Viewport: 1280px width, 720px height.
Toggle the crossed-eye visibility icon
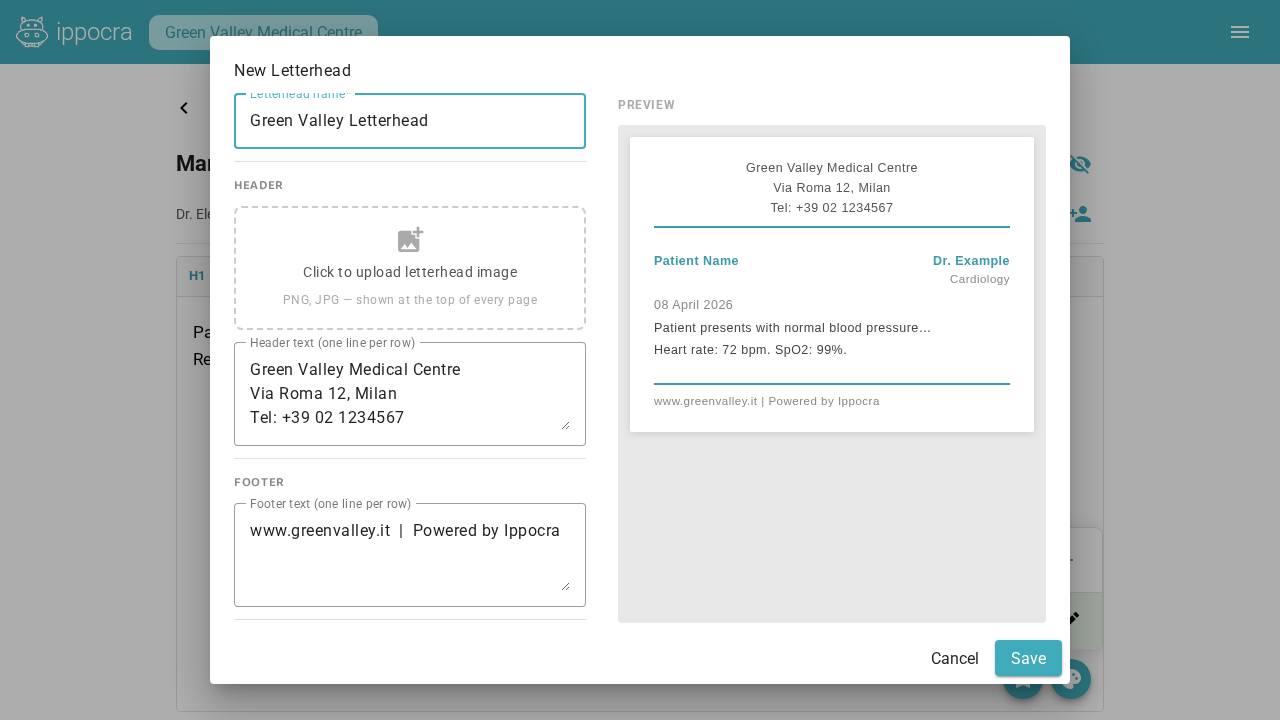pos(1080,164)
